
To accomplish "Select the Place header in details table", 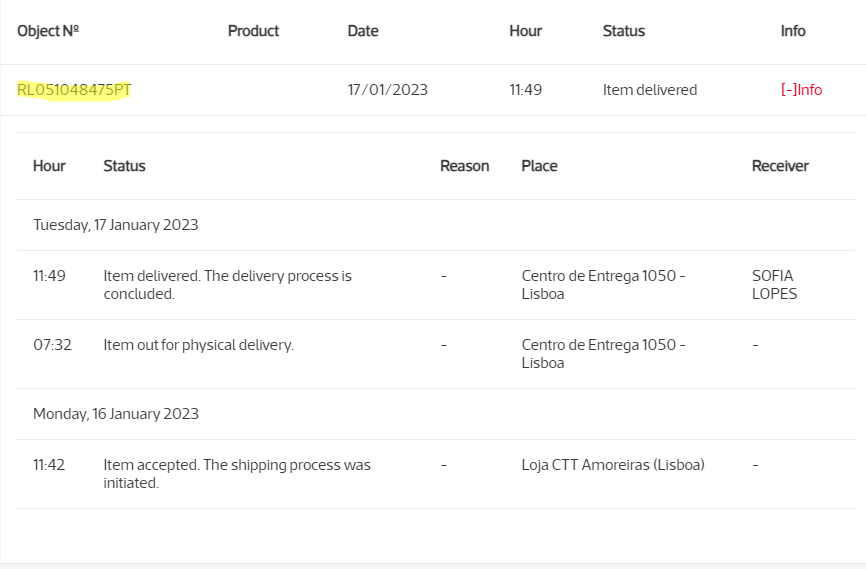I will coord(539,166).
